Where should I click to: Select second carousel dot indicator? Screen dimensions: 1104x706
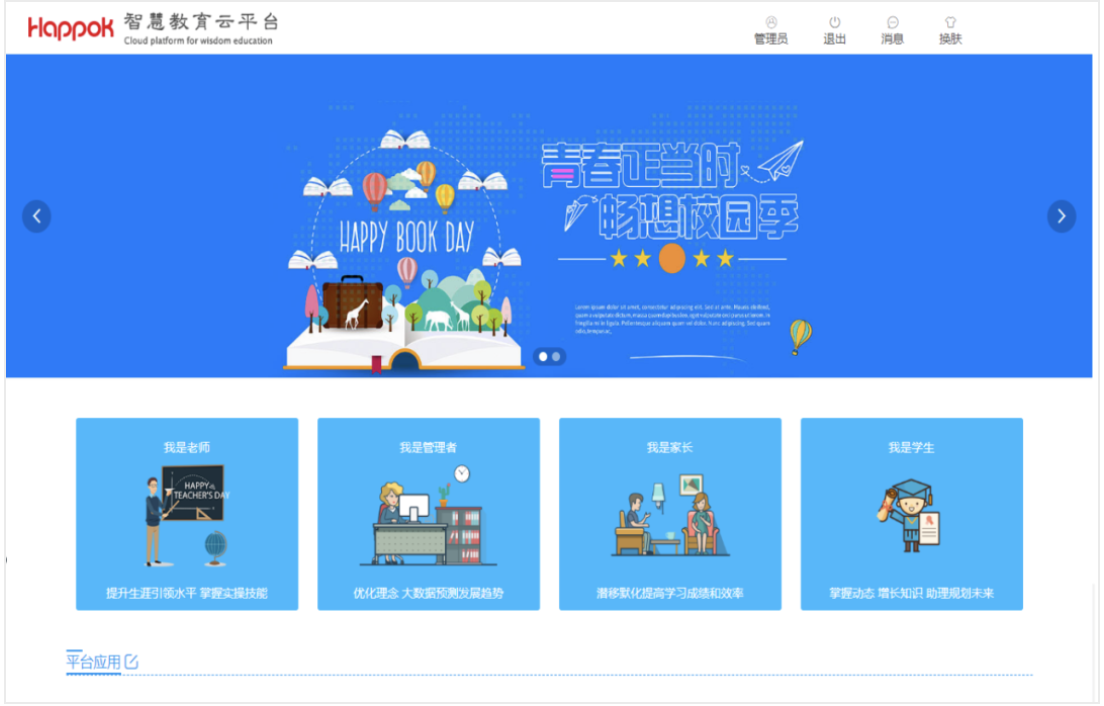(x=556, y=357)
